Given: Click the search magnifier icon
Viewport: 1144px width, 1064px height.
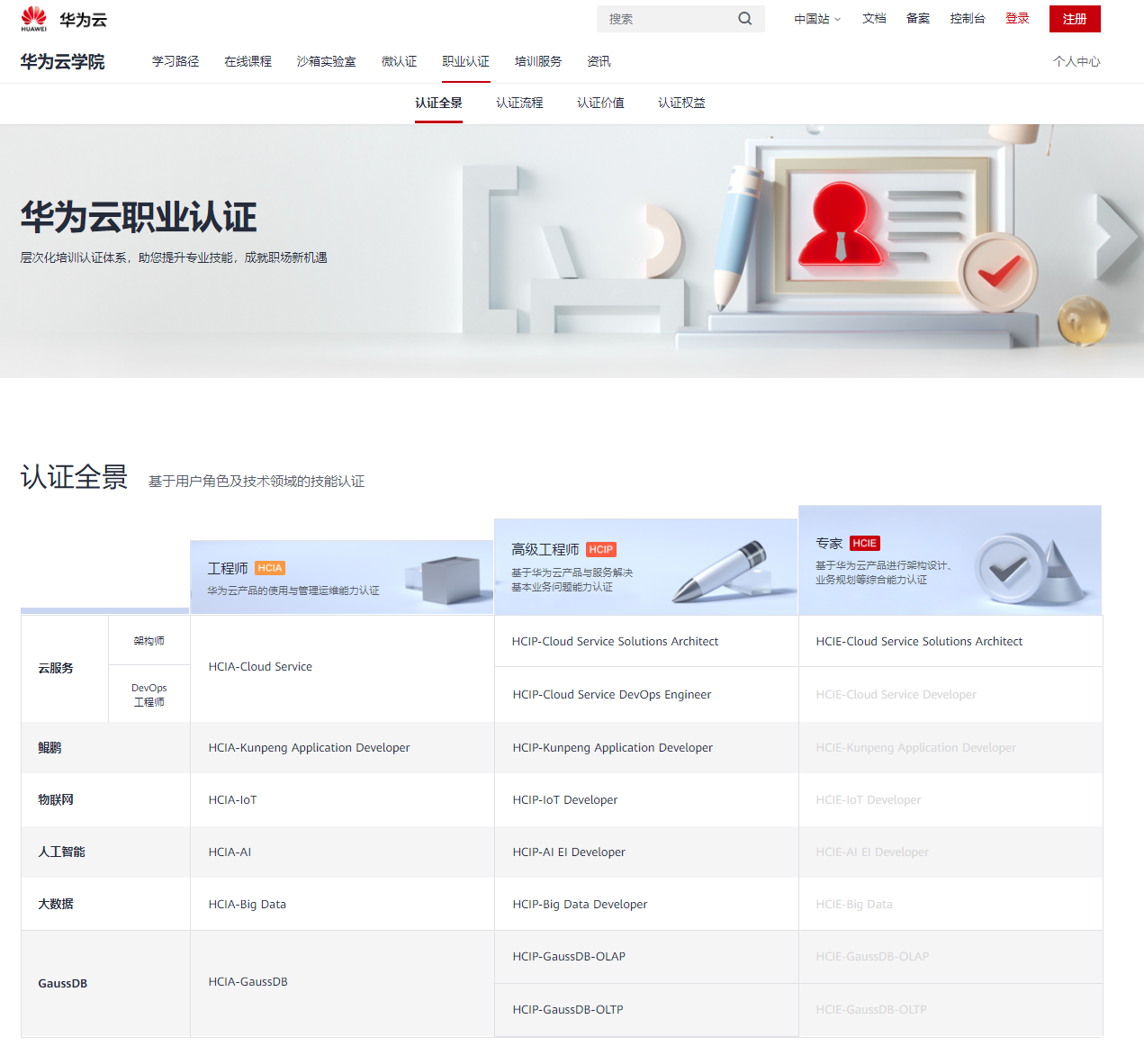Looking at the screenshot, I should [x=745, y=19].
